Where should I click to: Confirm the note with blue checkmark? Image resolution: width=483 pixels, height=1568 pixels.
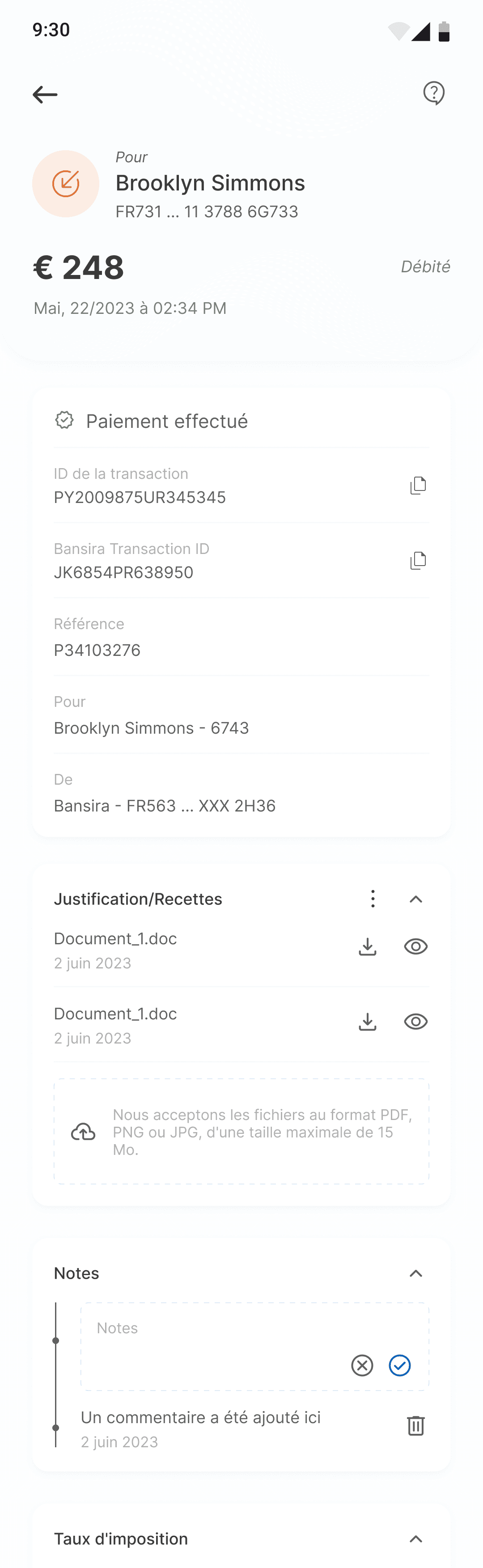click(399, 1365)
